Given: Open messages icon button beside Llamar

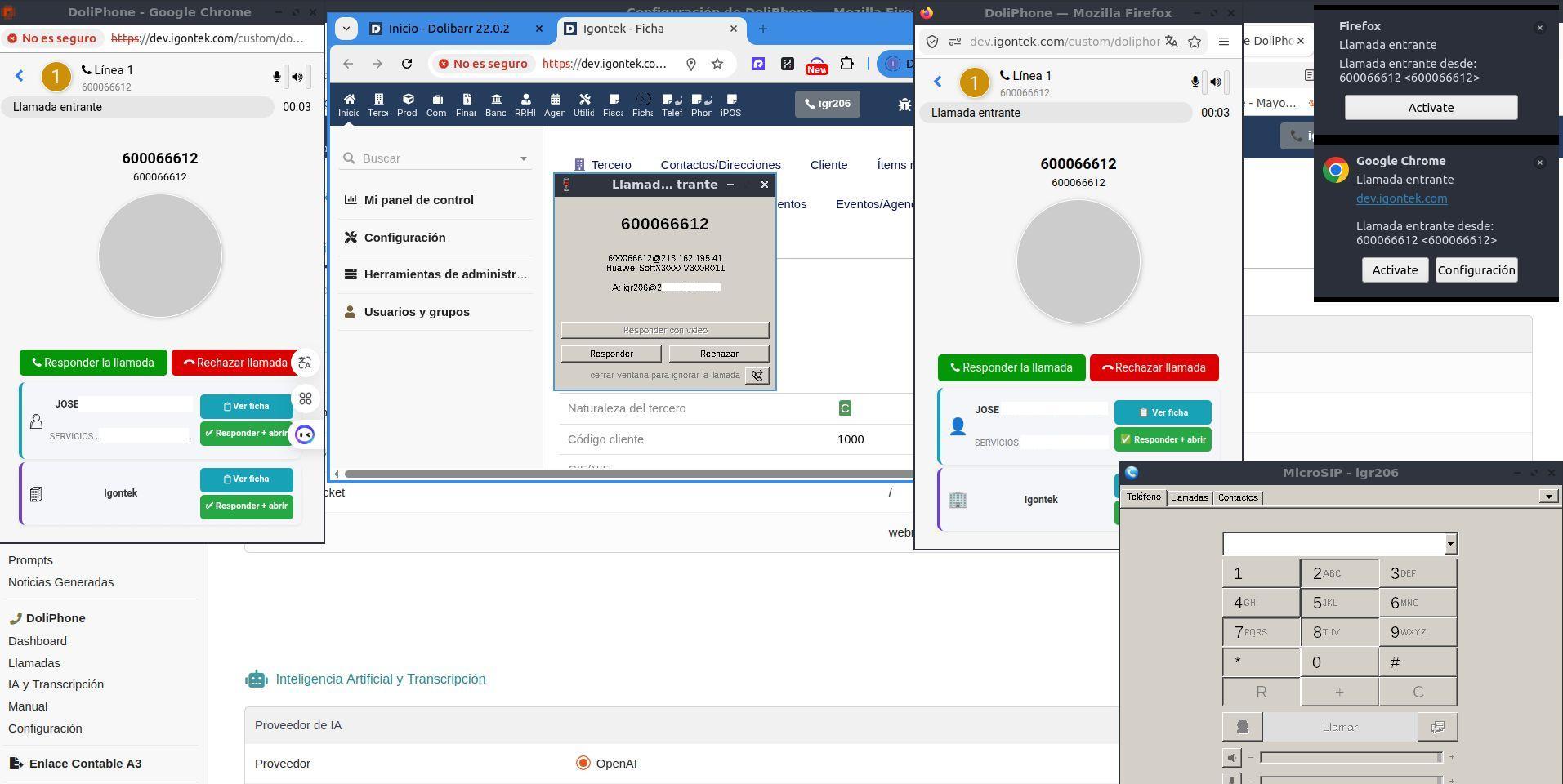Looking at the screenshot, I should 1437,727.
